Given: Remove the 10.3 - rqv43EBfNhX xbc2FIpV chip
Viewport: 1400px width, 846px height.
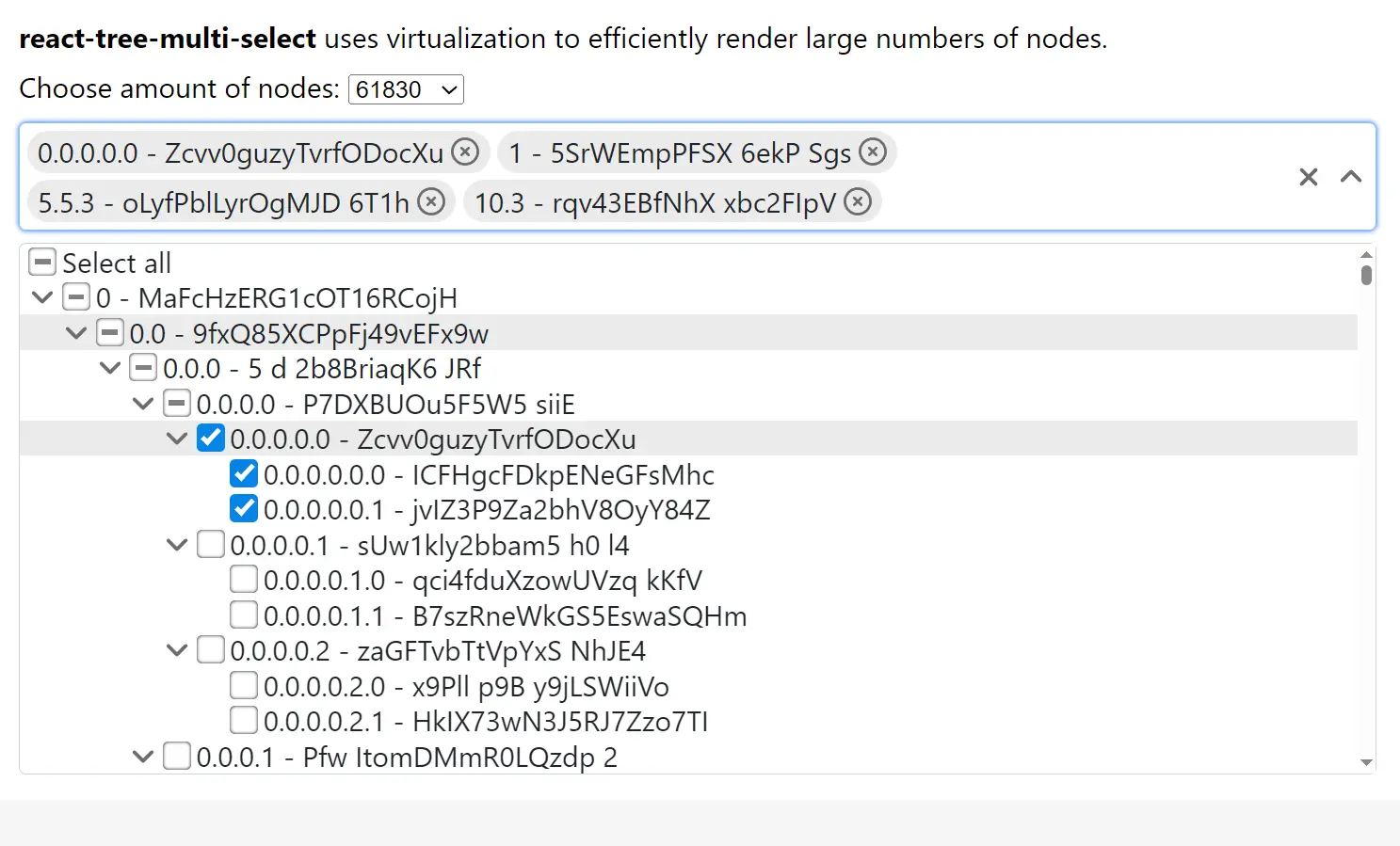Looking at the screenshot, I should pos(858,202).
